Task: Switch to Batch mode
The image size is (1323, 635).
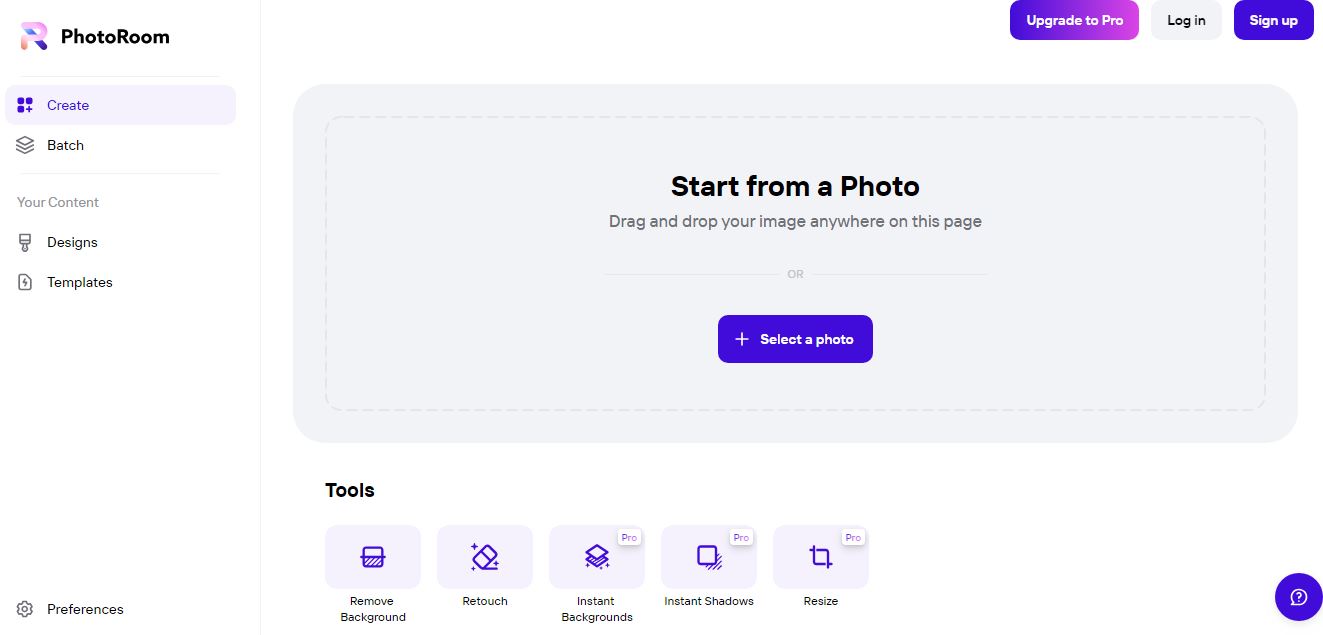Action: [x=66, y=145]
